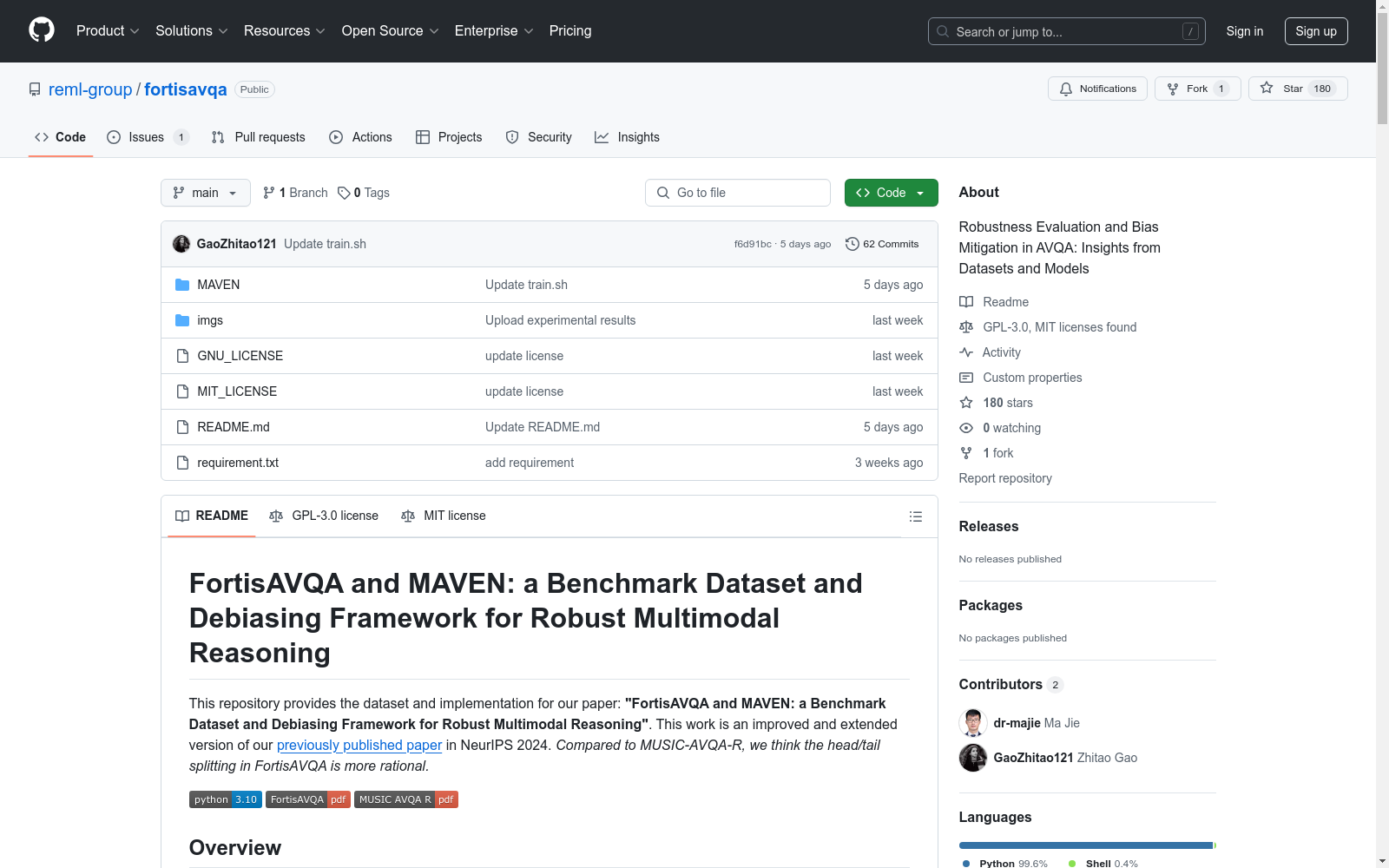The image size is (1389, 868).
Task: Open the MAVEN folder
Action: (219, 285)
